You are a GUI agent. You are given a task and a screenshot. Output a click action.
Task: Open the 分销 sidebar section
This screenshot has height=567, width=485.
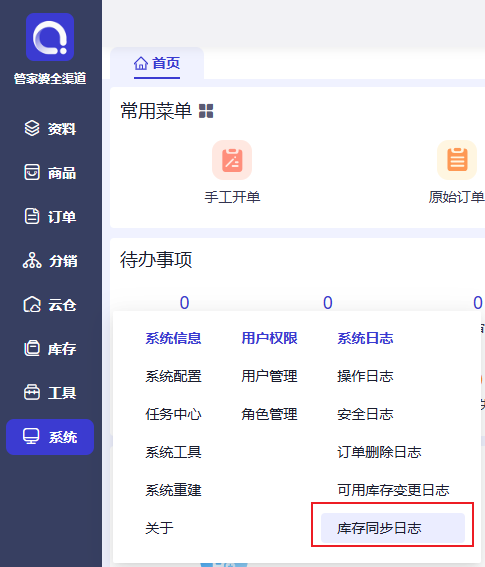(50, 261)
